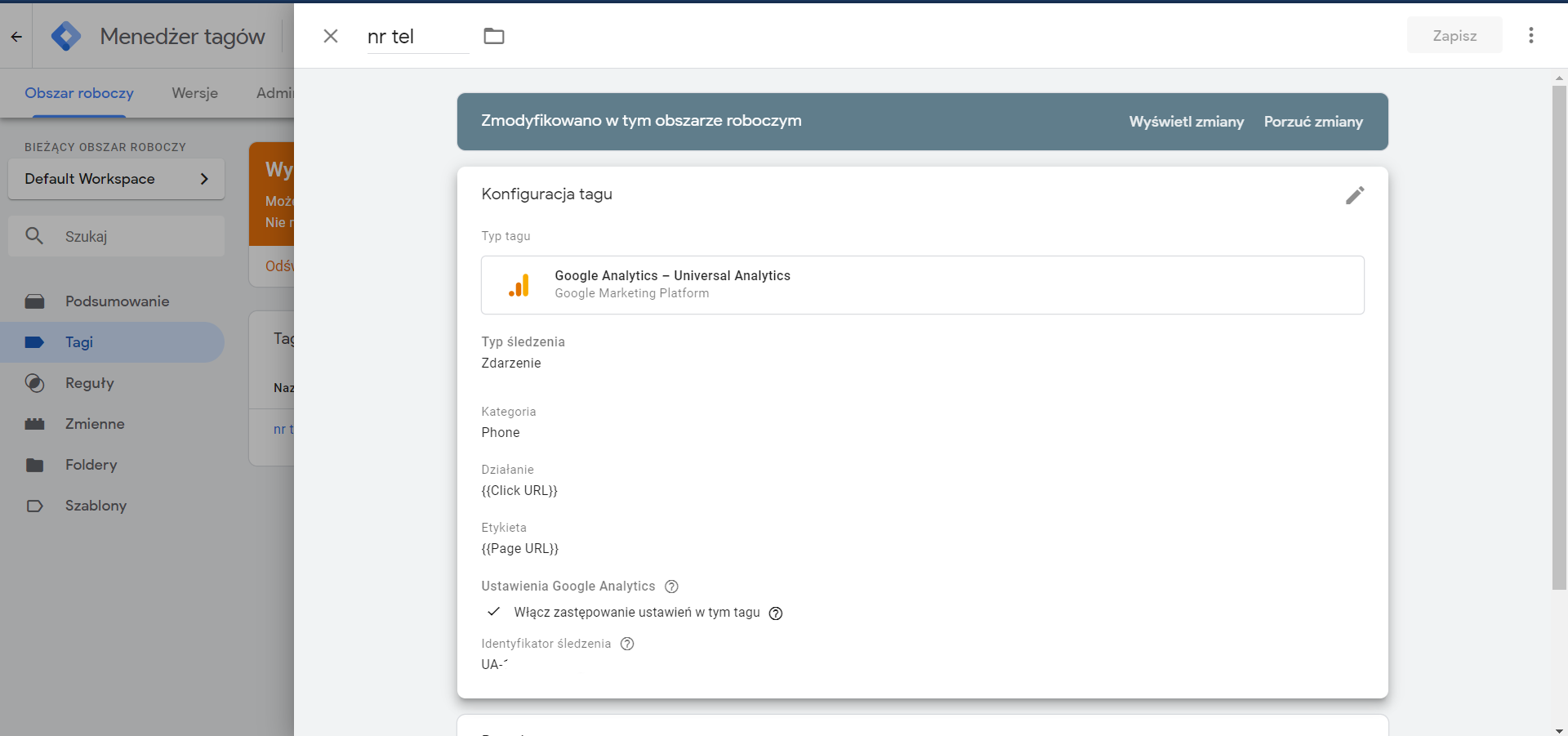Click the vertical scrollbar thumb

(x=1559, y=337)
